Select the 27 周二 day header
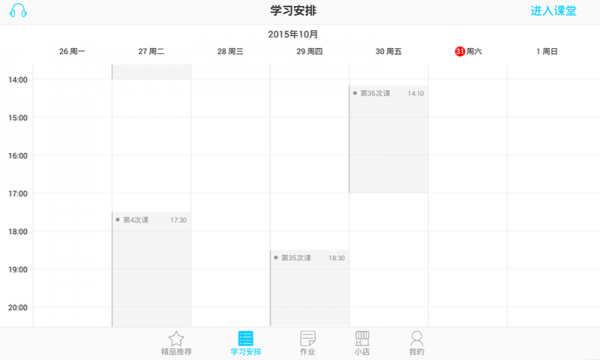The image size is (600, 360). (x=151, y=51)
